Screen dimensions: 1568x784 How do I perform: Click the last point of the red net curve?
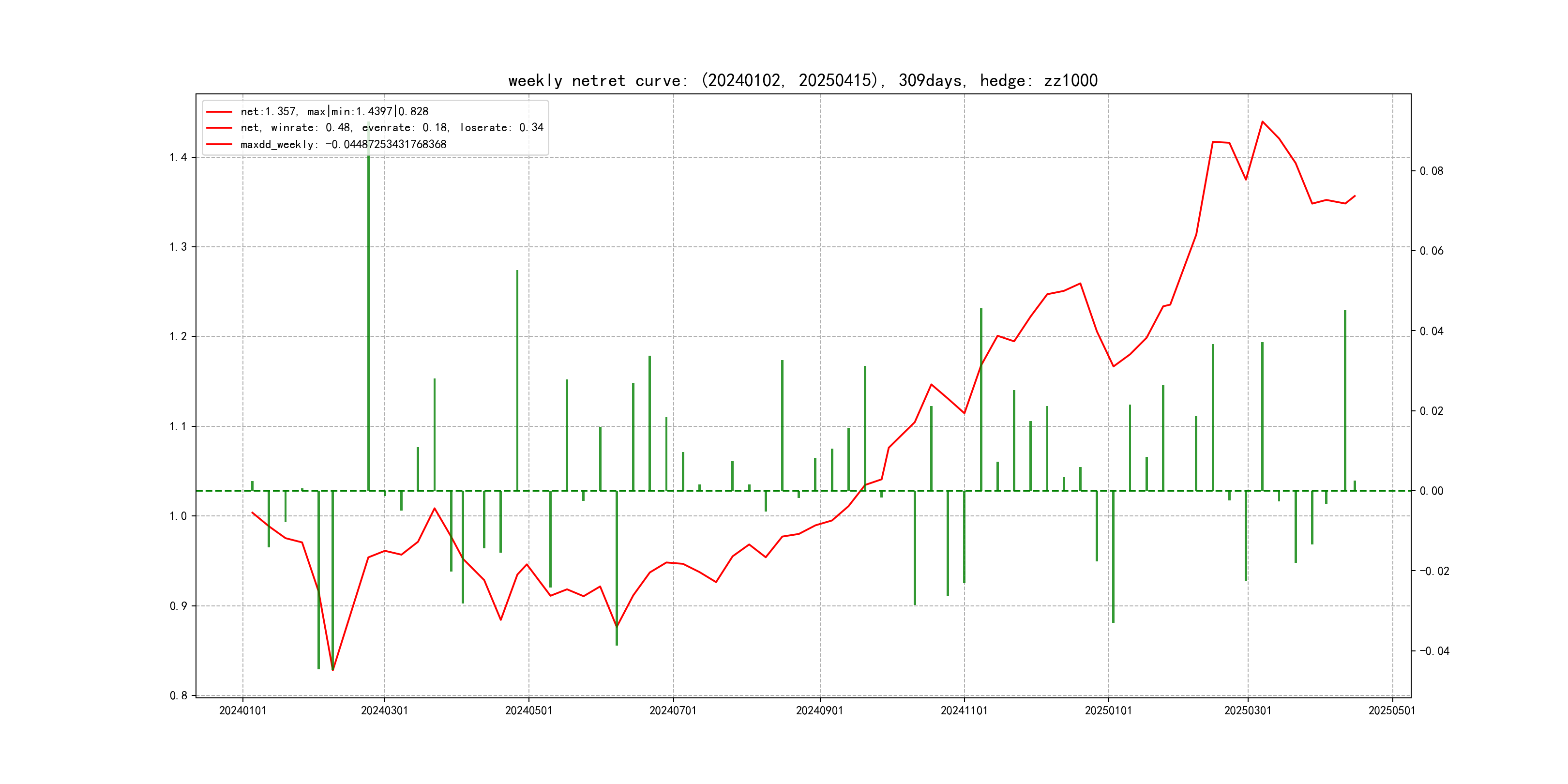(1355, 196)
